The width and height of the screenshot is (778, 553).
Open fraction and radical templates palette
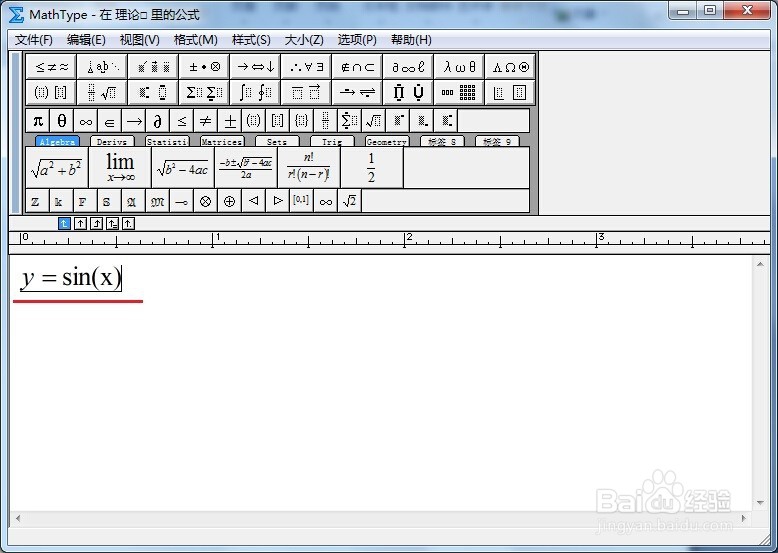click(102, 92)
